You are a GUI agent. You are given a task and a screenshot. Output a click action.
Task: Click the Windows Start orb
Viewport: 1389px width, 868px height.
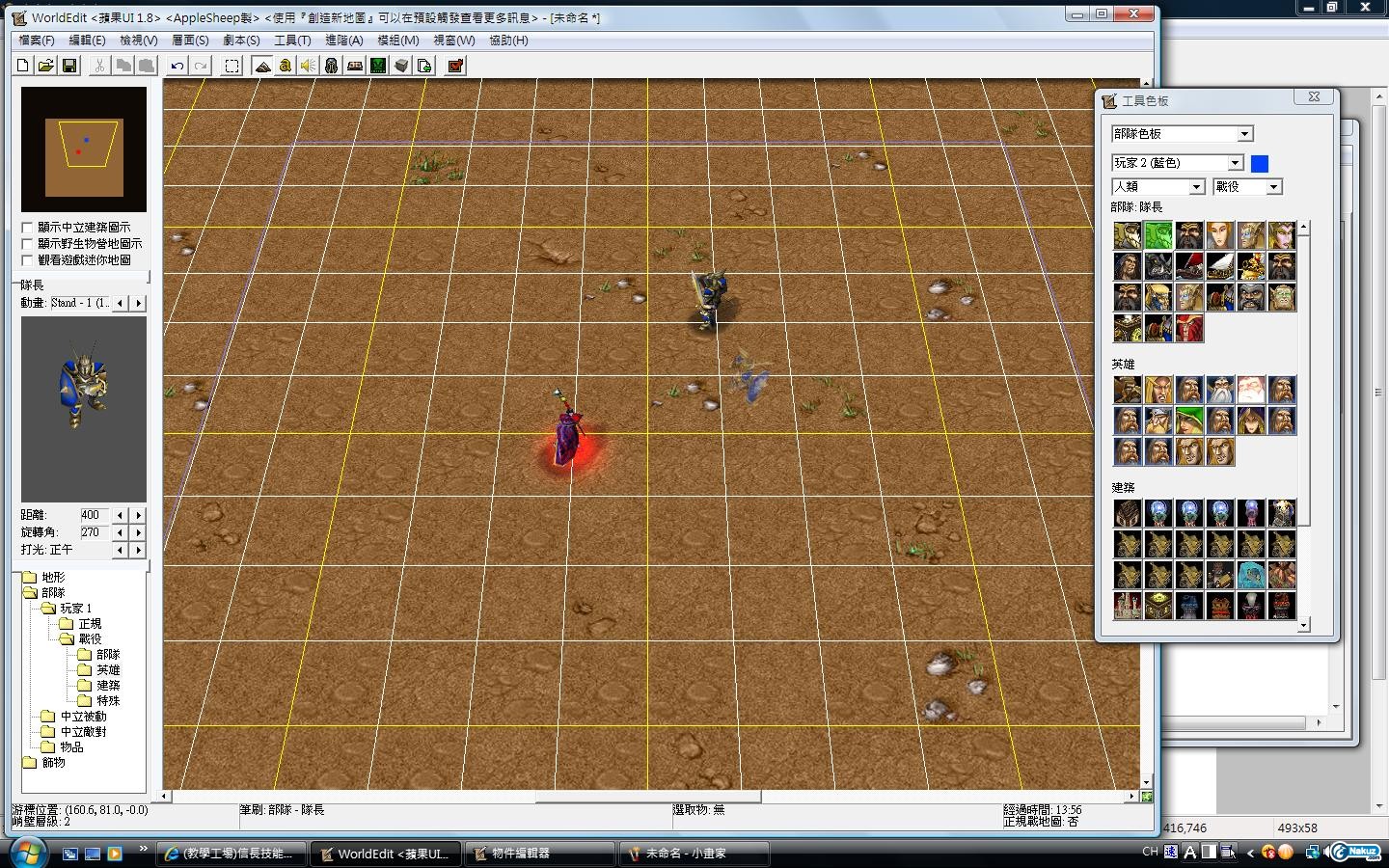pyautogui.click(x=27, y=853)
